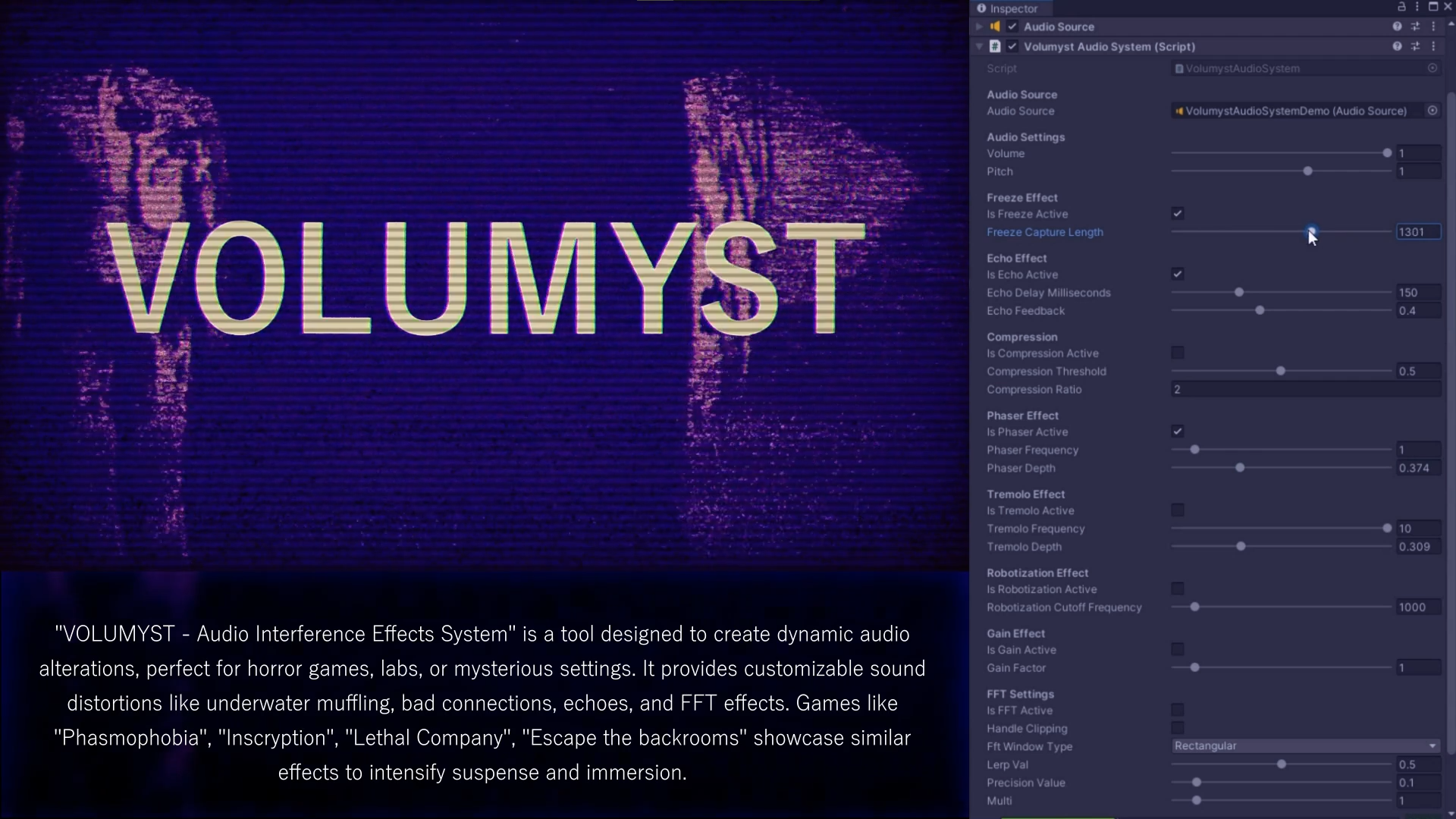Toggle the Is FFT Active checkbox
The width and height of the screenshot is (1456, 819).
(x=1178, y=711)
